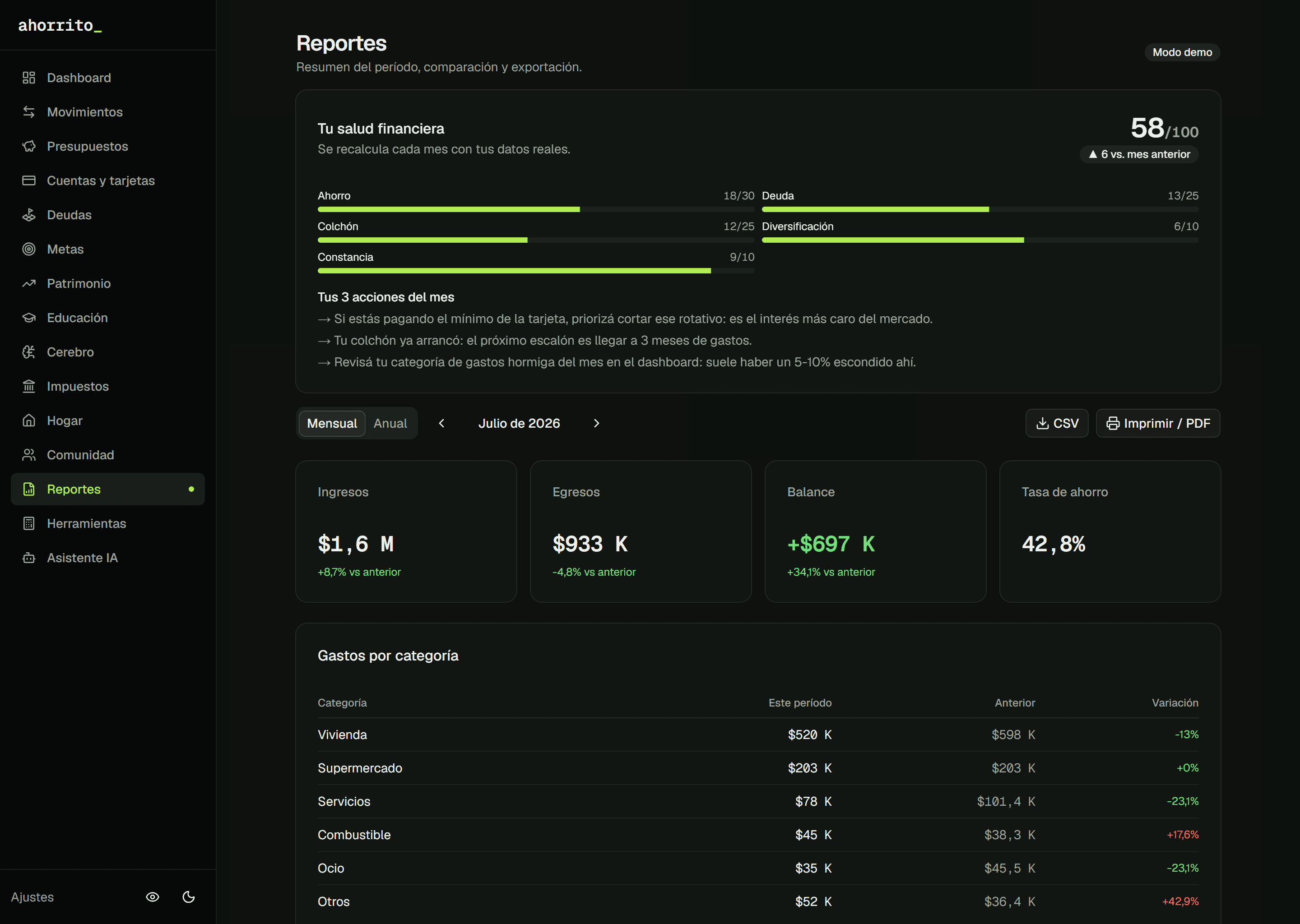Switch to the Anual period tab
The width and height of the screenshot is (1300, 924).
tap(390, 423)
